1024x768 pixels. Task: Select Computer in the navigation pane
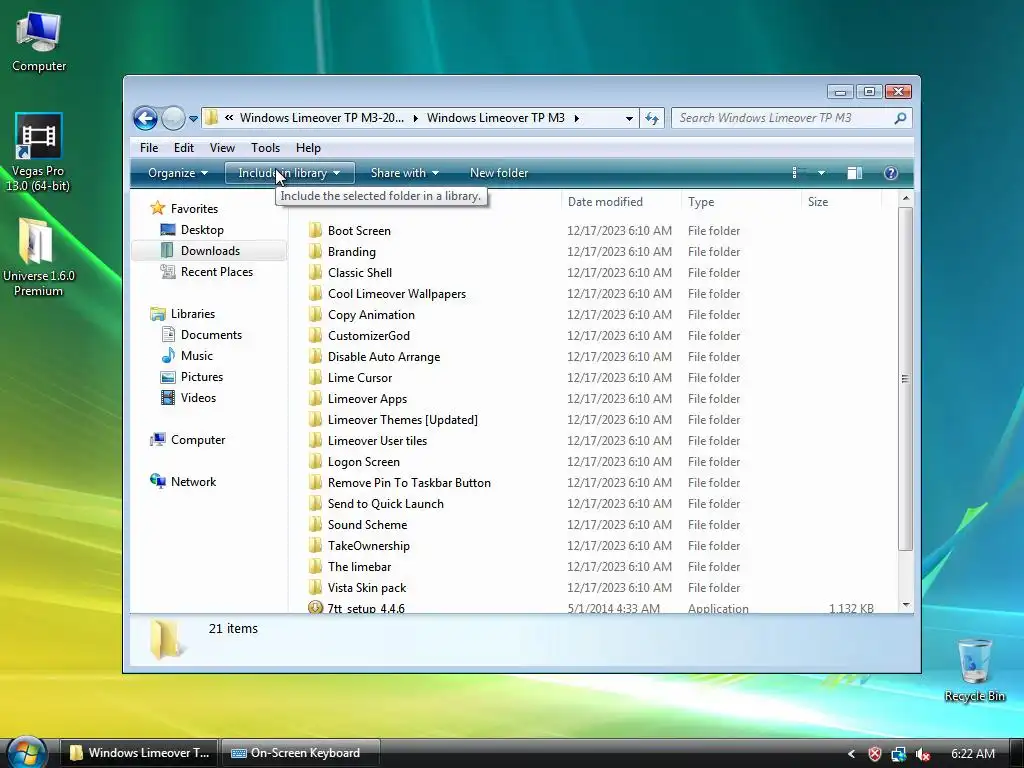pyautogui.click(x=198, y=440)
